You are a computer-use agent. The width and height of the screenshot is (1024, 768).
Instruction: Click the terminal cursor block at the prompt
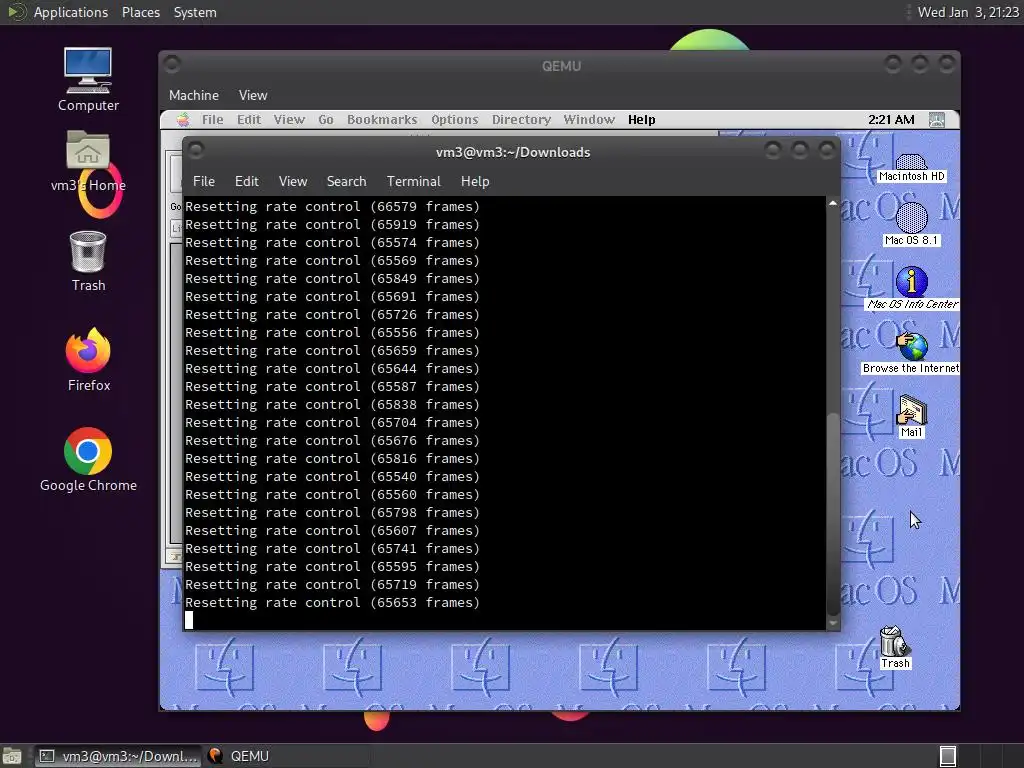pyautogui.click(x=189, y=620)
